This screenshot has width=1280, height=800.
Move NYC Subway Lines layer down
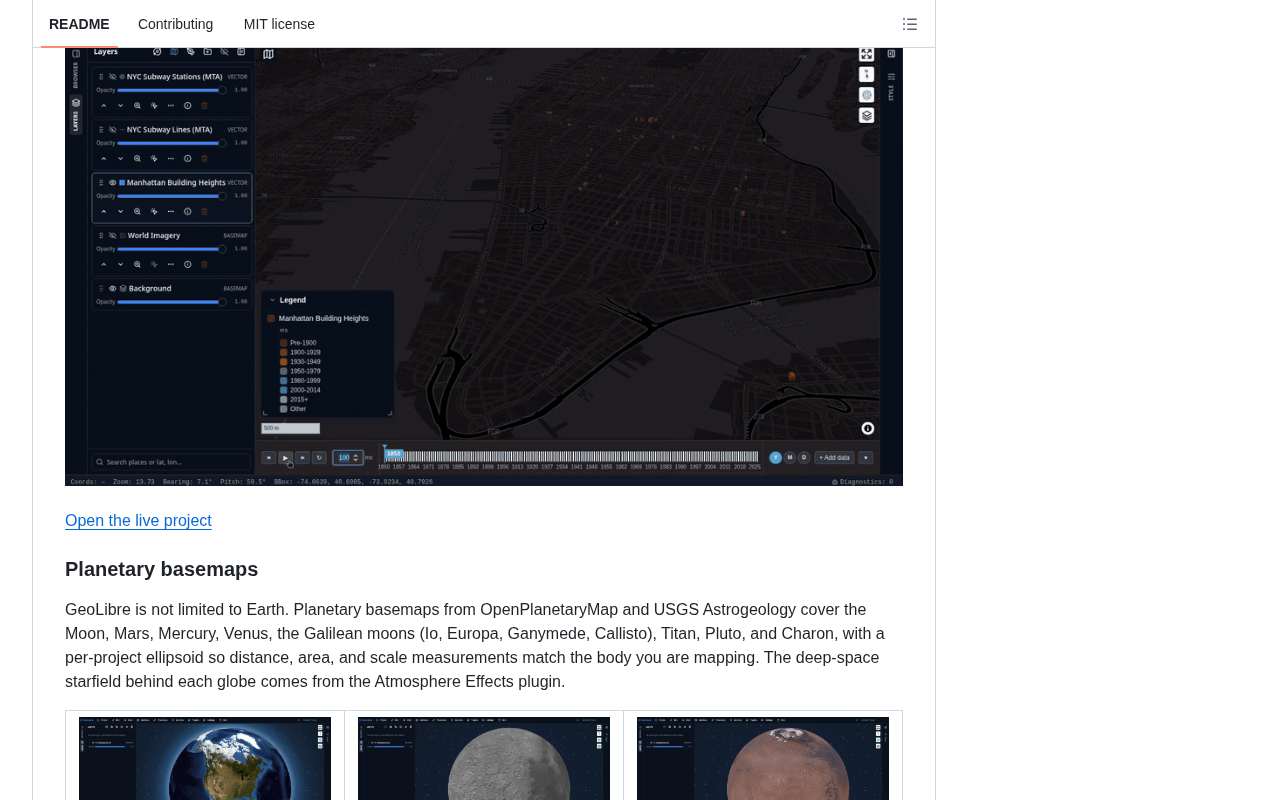point(120,158)
